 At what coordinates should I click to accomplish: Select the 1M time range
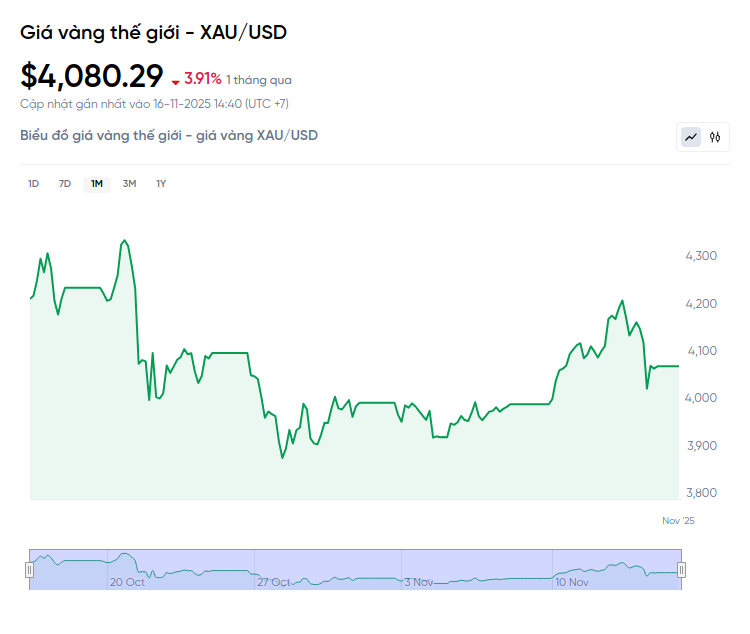click(x=97, y=184)
